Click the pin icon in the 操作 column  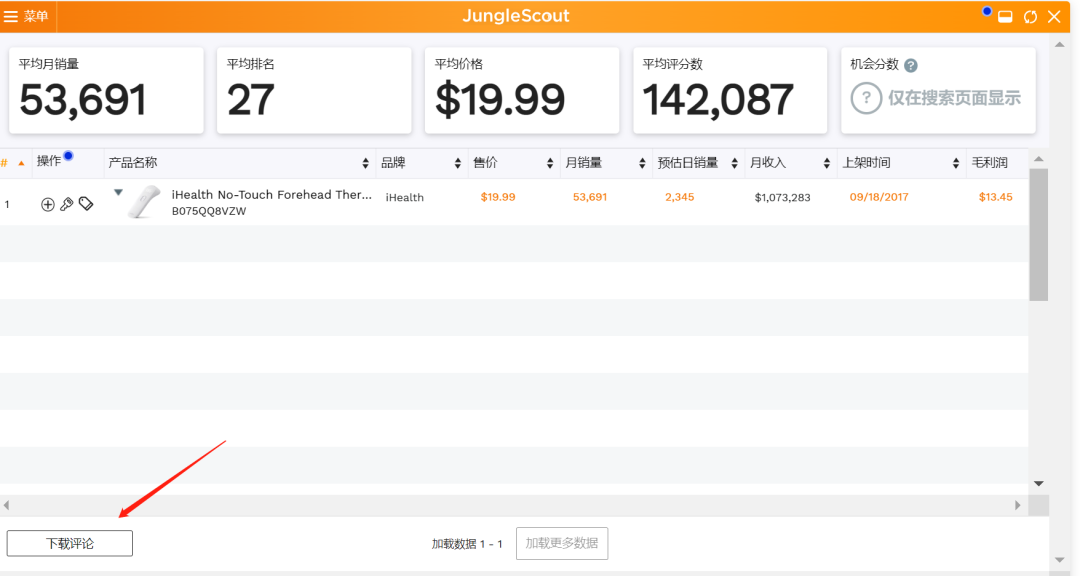point(67,204)
